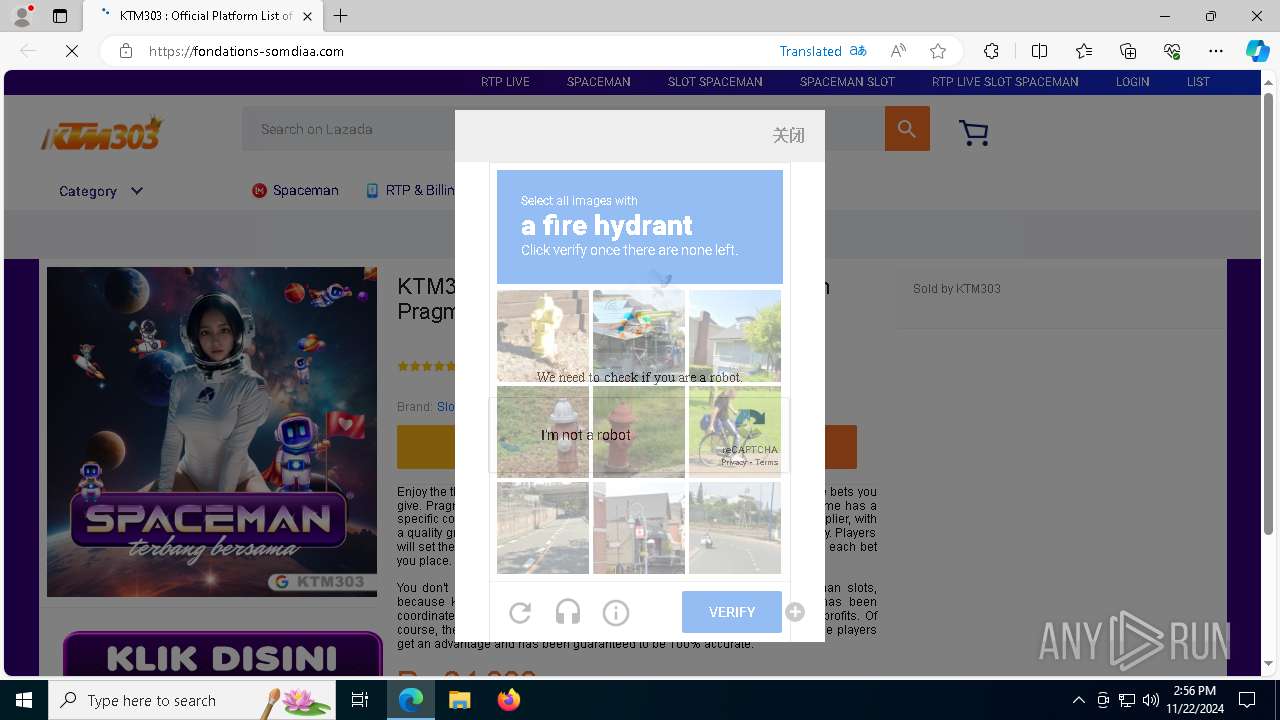The width and height of the screenshot is (1280, 720).
Task: Open Task View on taskbar
Action: 360,700
